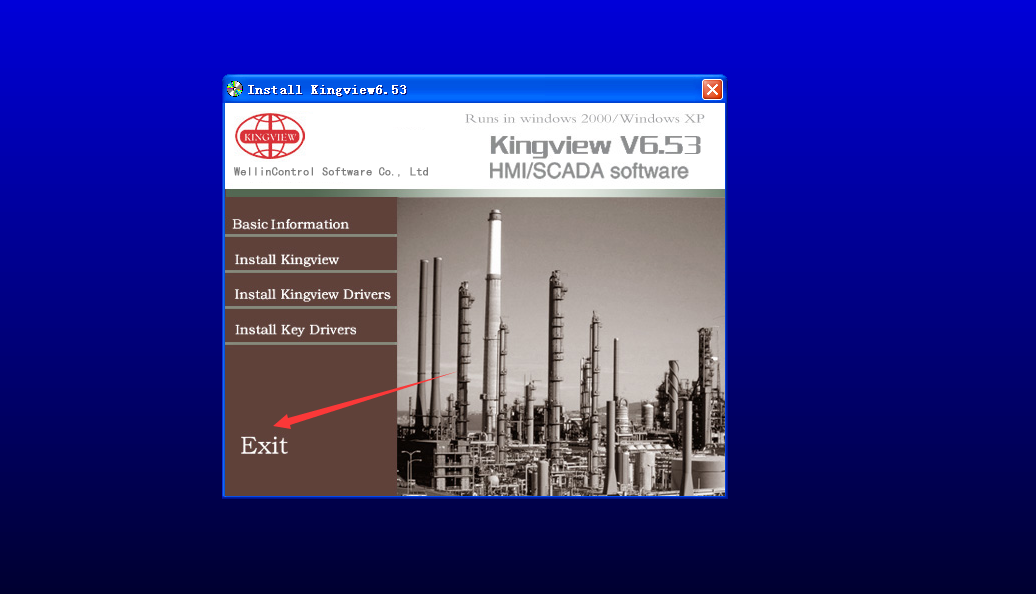Close the Install Kingview6.53 window
This screenshot has width=1036, height=594.
[712, 89]
